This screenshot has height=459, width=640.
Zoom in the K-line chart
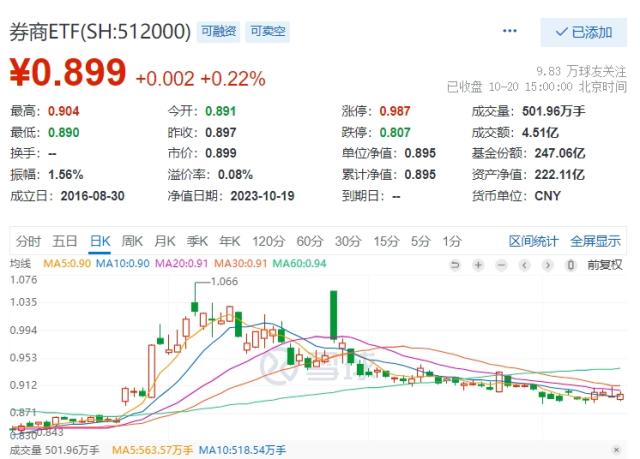click(478, 265)
